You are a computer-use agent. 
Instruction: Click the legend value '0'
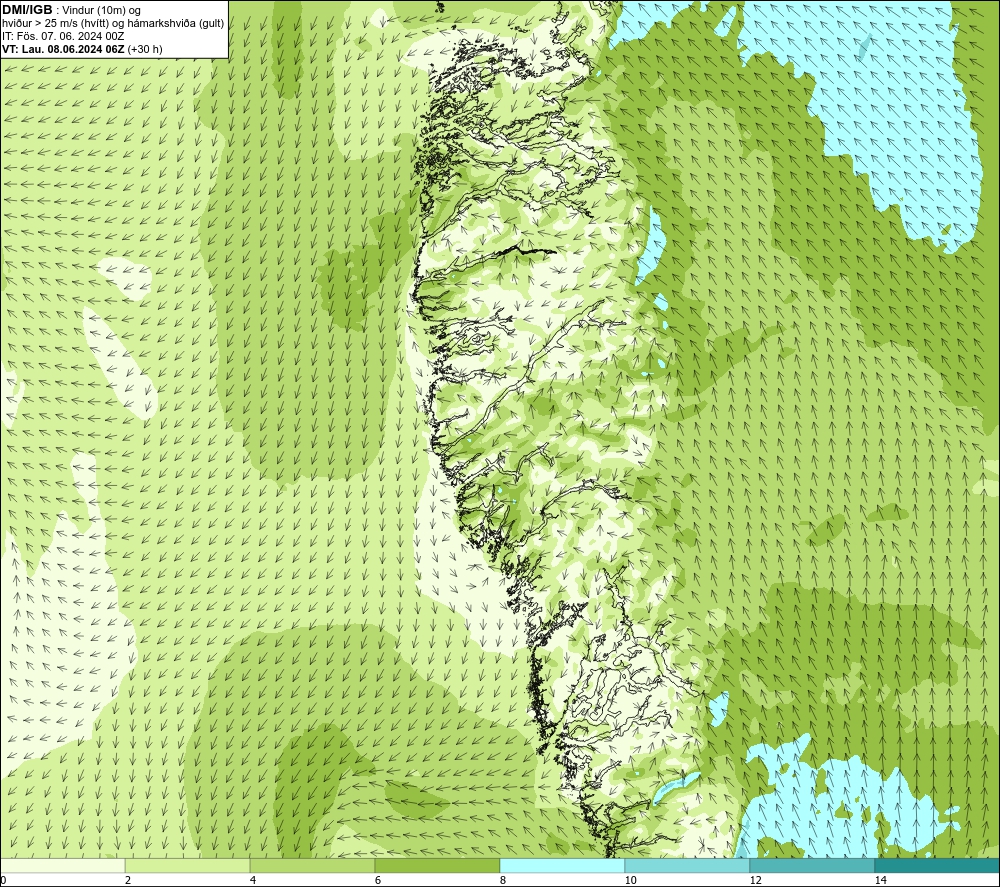click(x=3, y=881)
